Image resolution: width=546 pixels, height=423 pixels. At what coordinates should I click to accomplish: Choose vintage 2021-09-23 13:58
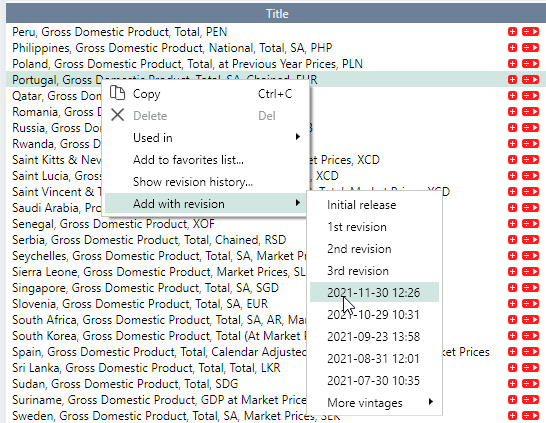coord(373,337)
